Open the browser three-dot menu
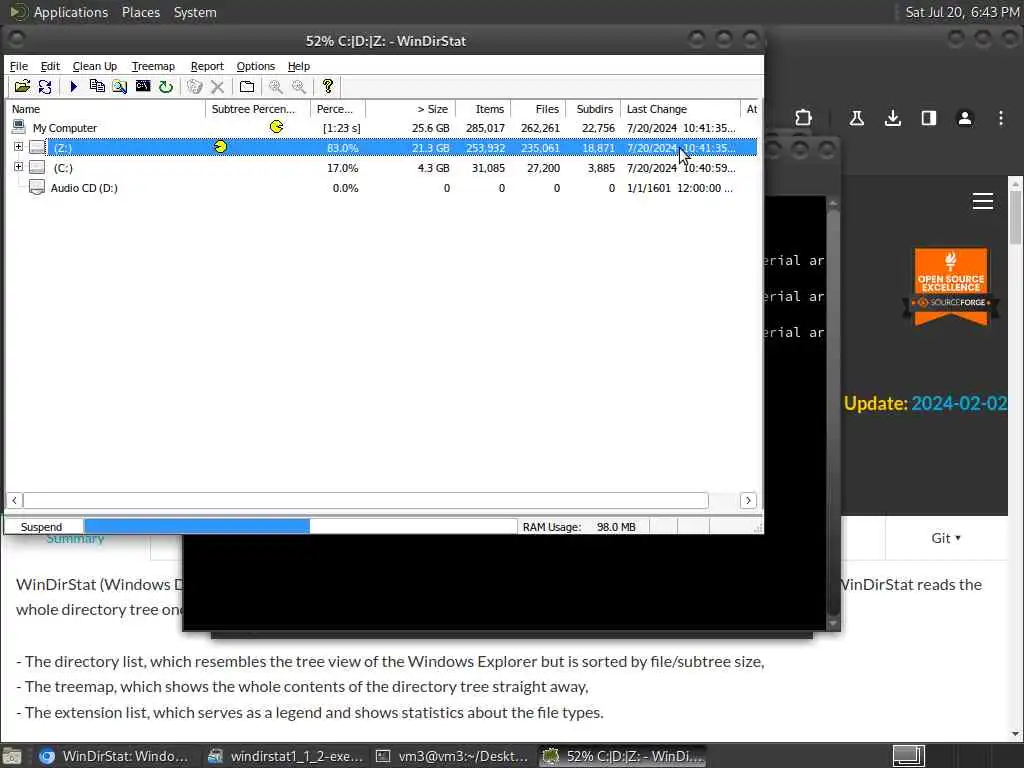This screenshot has height=768, width=1024. tap(1000, 118)
